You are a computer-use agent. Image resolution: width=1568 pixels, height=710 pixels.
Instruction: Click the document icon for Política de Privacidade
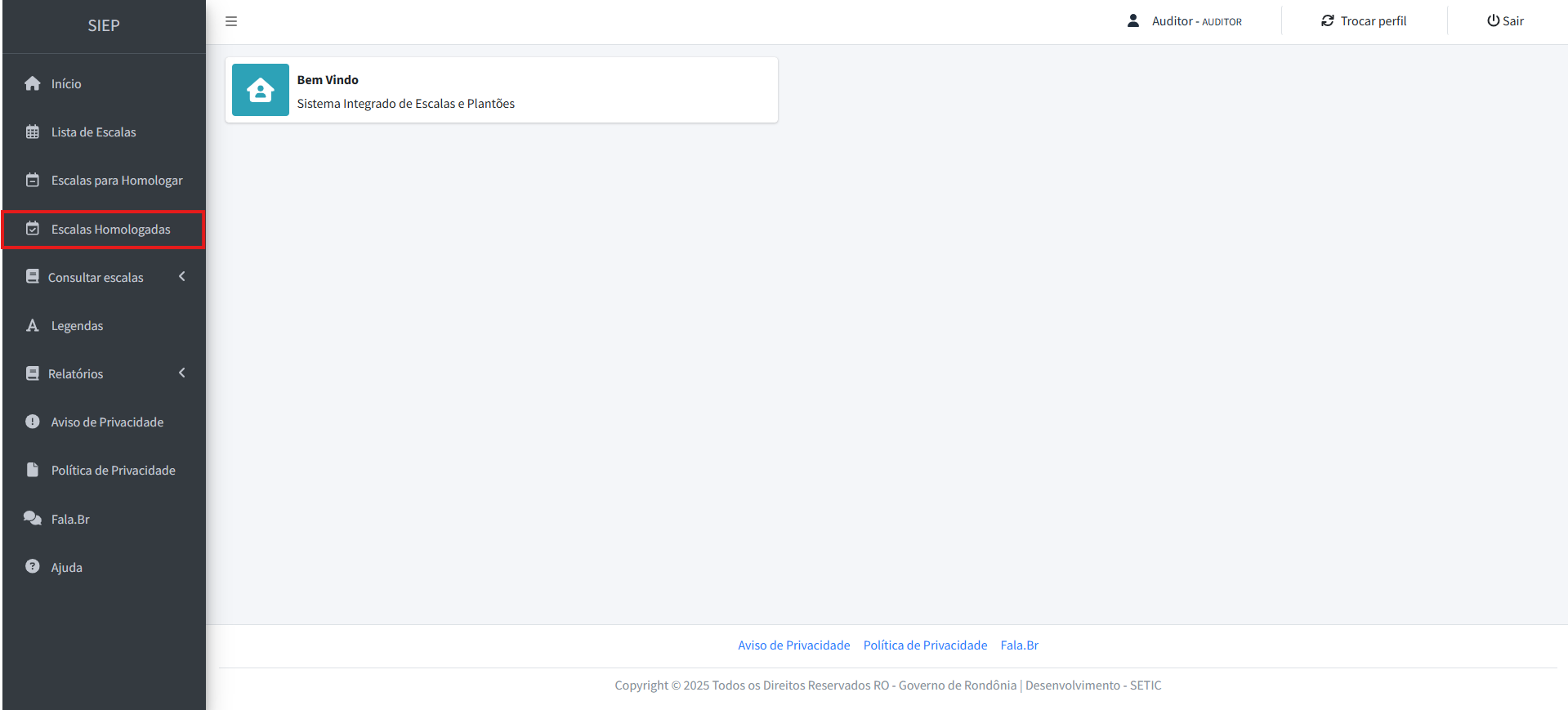pyautogui.click(x=33, y=470)
